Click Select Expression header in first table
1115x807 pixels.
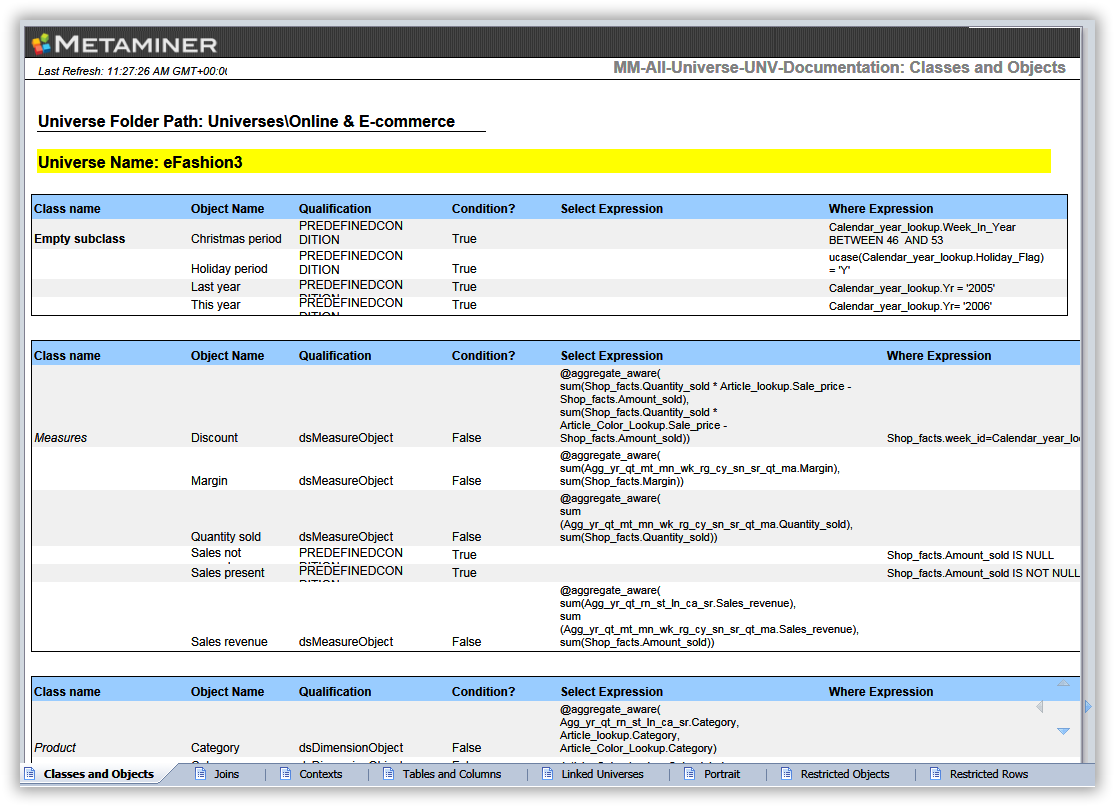click(612, 208)
